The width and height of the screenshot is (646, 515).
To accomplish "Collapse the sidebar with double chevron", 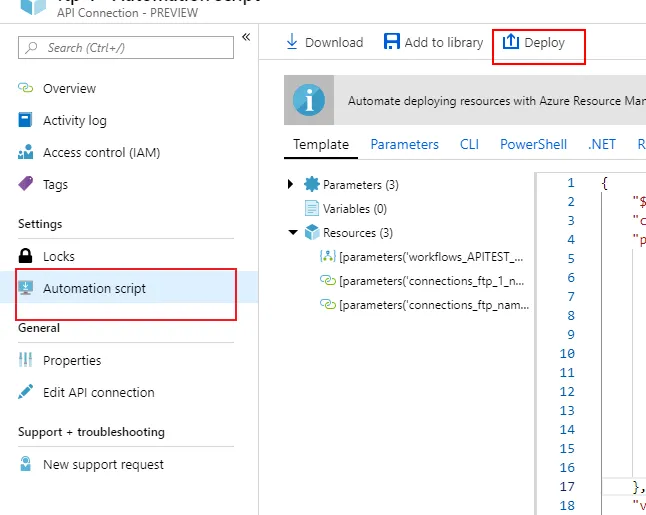I will (x=246, y=37).
